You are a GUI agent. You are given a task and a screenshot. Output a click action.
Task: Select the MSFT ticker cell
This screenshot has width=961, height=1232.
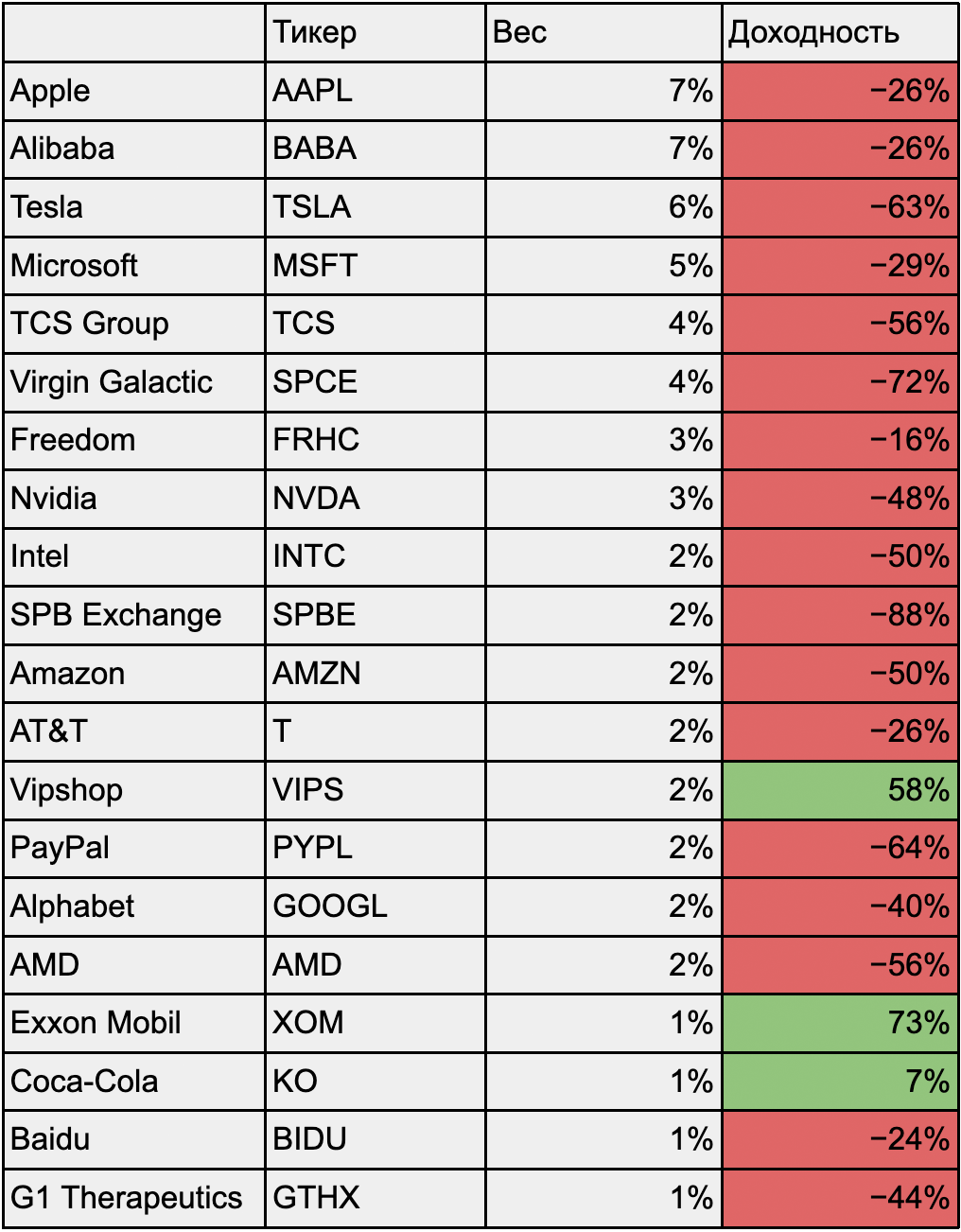375,266
